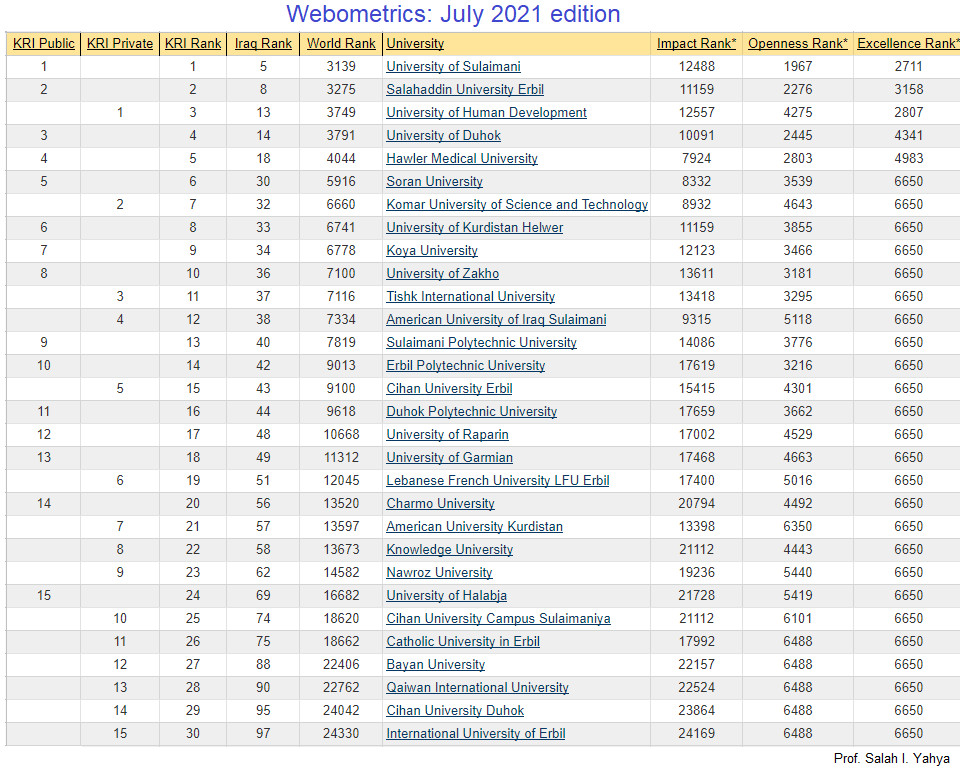Select World Rank value 3275
This screenshot has height=772, width=960.
click(x=341, y=89)
